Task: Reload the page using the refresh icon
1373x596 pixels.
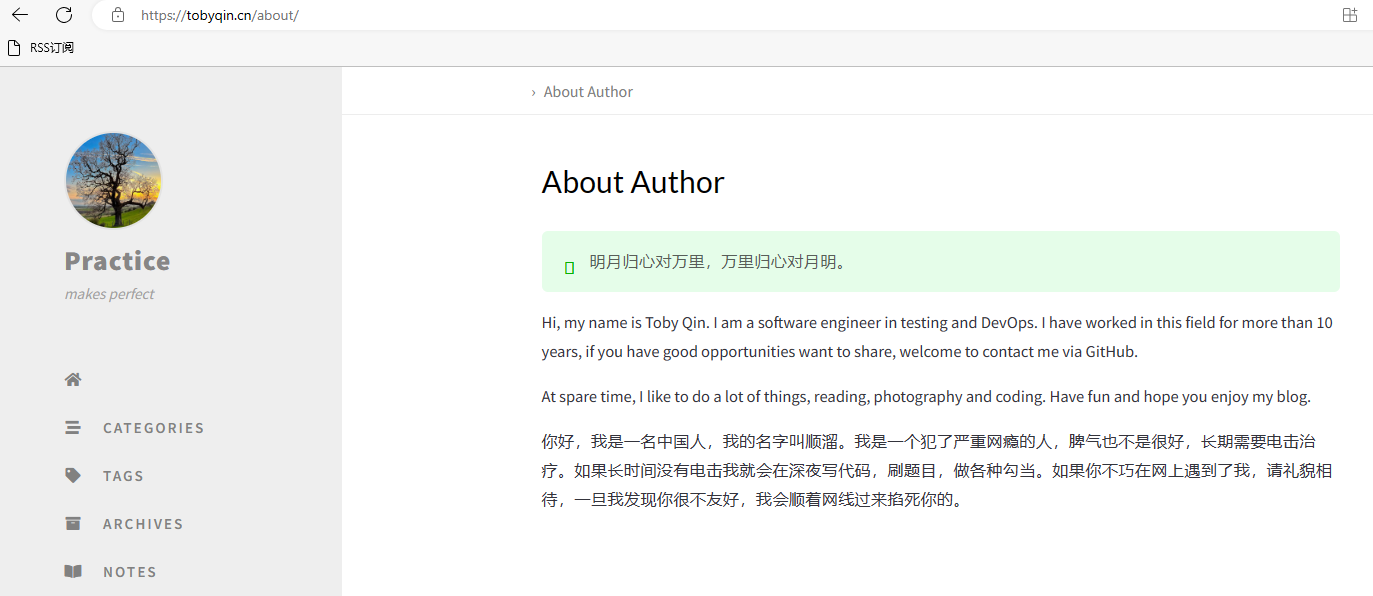Action: (x=63, y=15)
